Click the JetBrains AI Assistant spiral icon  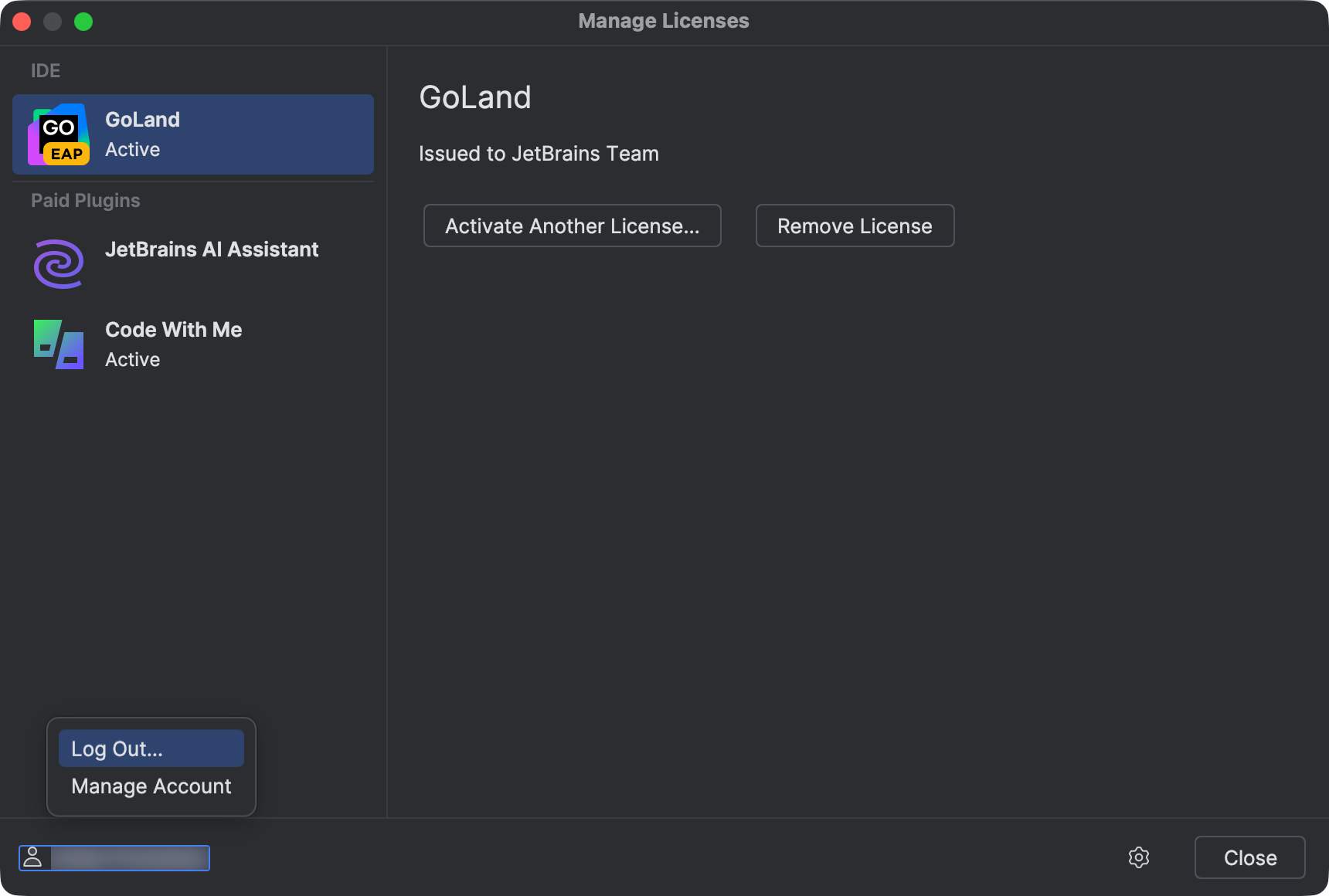point(58,263)
